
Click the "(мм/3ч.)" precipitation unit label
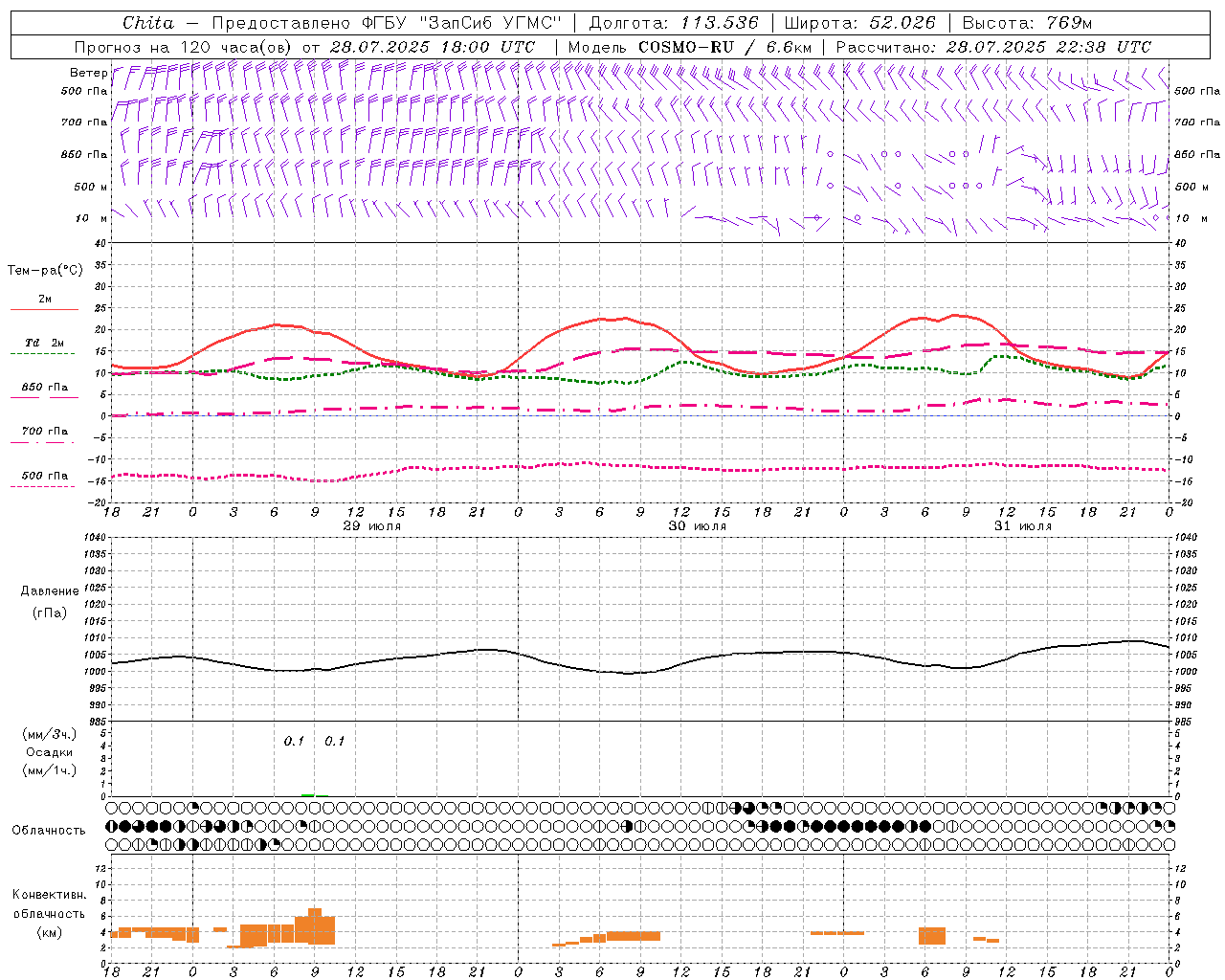click(x=50, y=734)
